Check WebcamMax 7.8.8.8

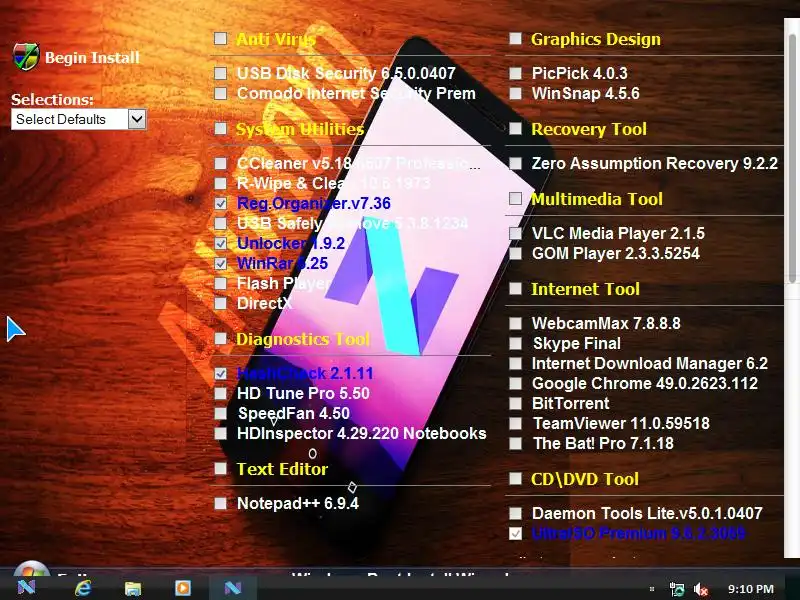(x=516, y=323)
